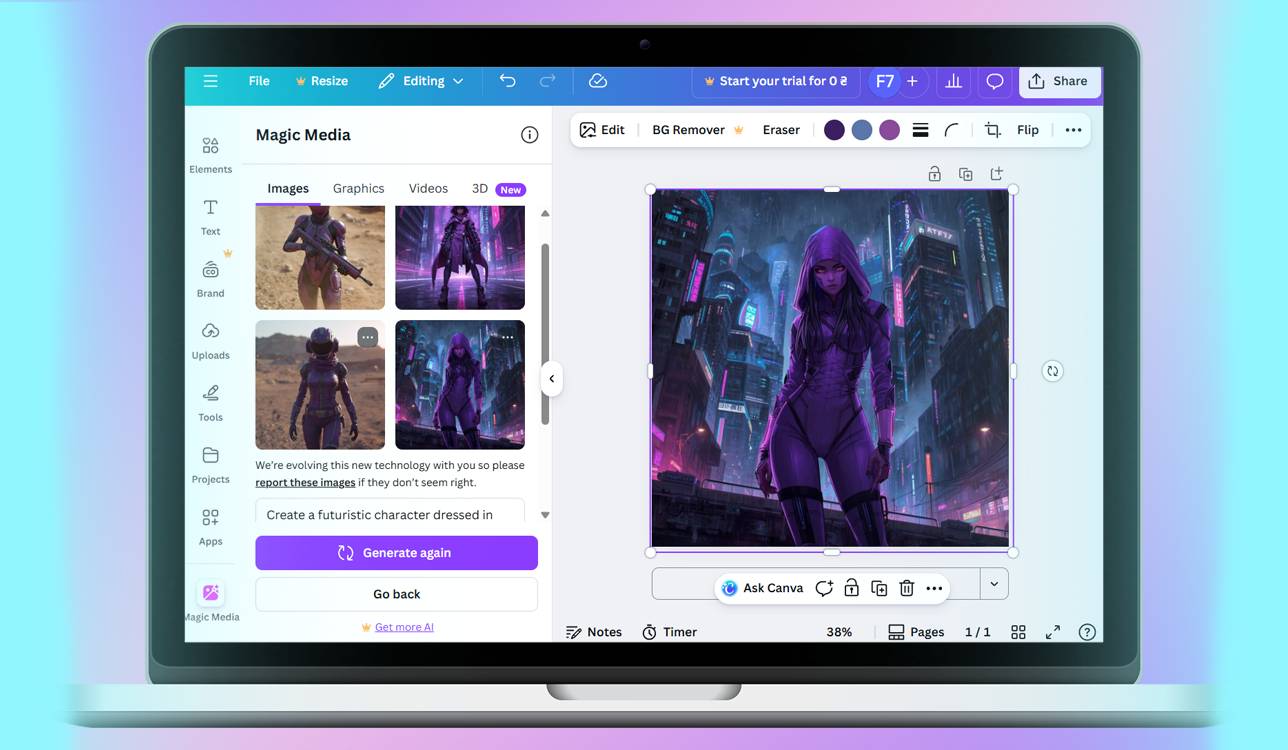The height and width of the screenshot is (750, 1288).
Task: Select the hooded cyberpunk city thumbnail
Action: pos(460,385)
